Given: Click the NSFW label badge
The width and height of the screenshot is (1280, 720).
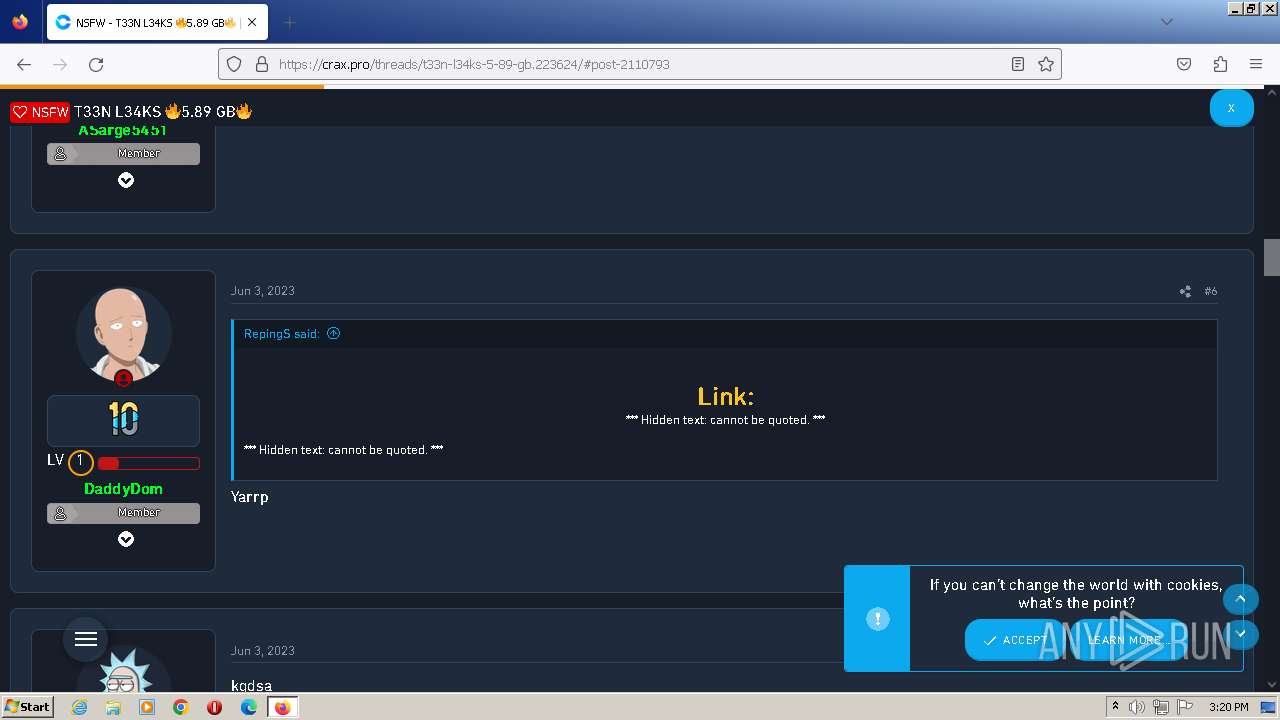Looking at the screenshot, I should [x=40, y=112].
